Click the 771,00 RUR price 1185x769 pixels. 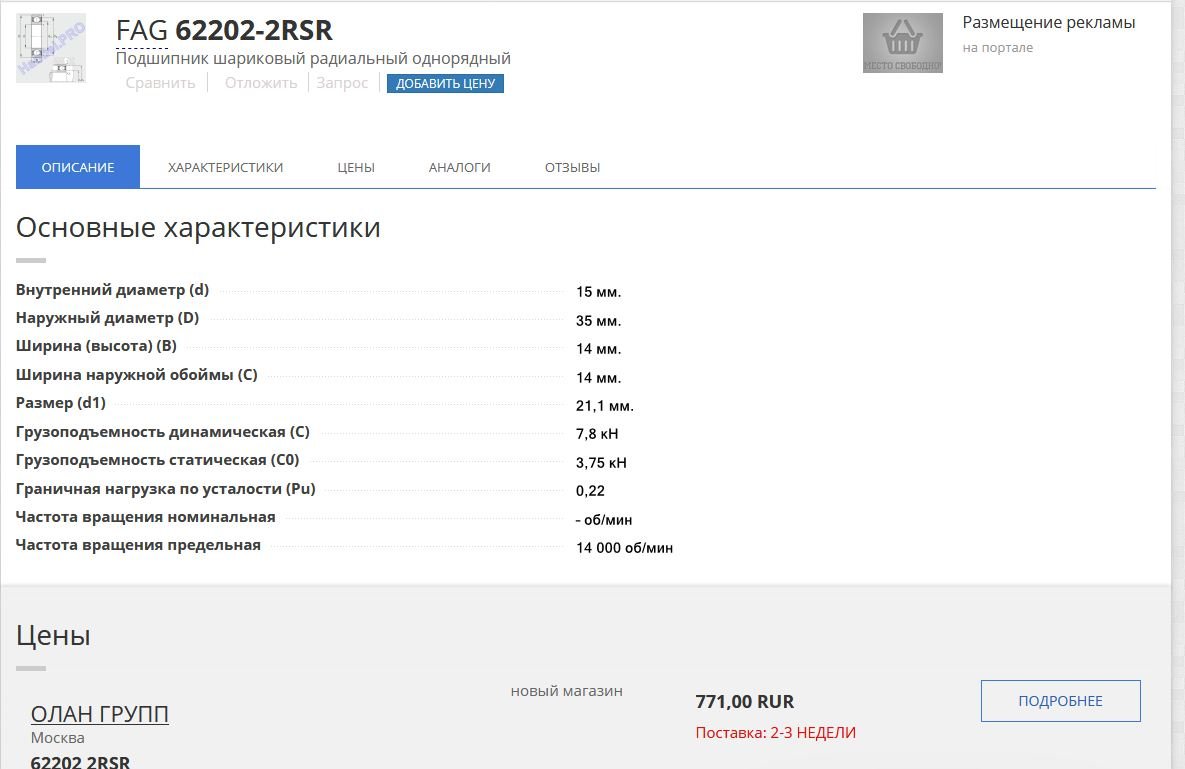pyautogui.click(x=744, y=702)
